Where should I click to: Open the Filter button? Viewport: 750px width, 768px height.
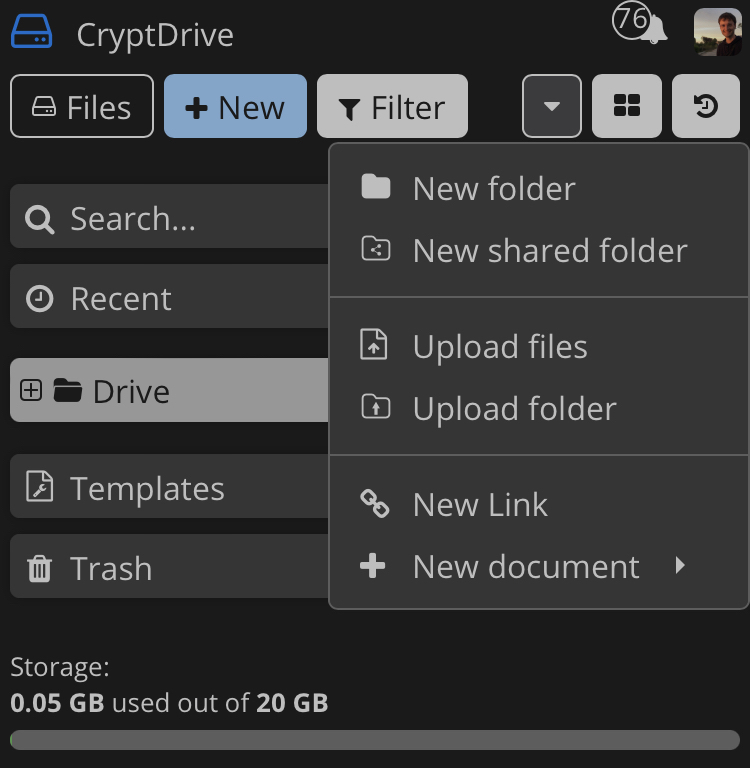click(x=392, y=106)
